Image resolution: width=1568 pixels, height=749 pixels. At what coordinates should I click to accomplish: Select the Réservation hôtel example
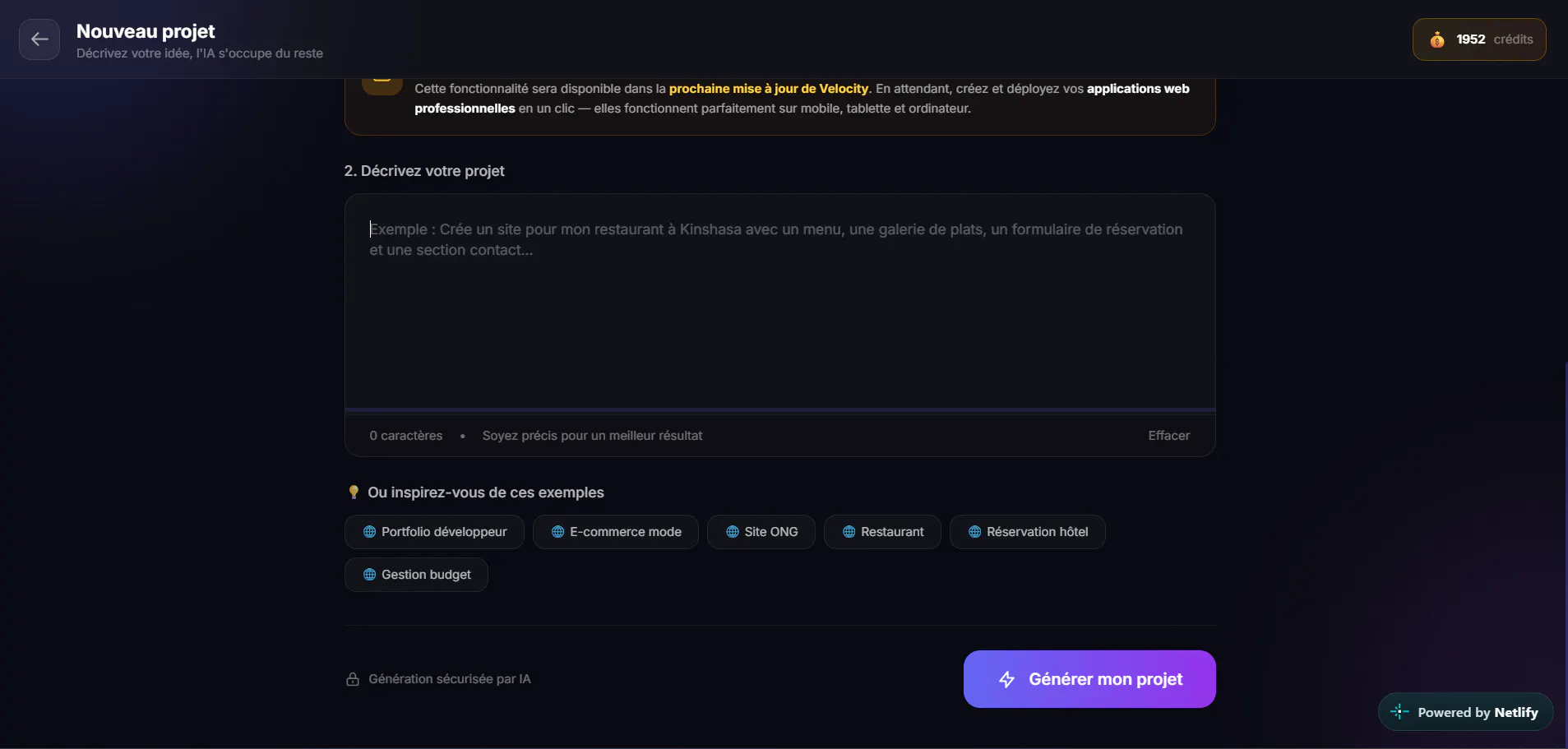pyautogui.click(x=1028, y=532)
